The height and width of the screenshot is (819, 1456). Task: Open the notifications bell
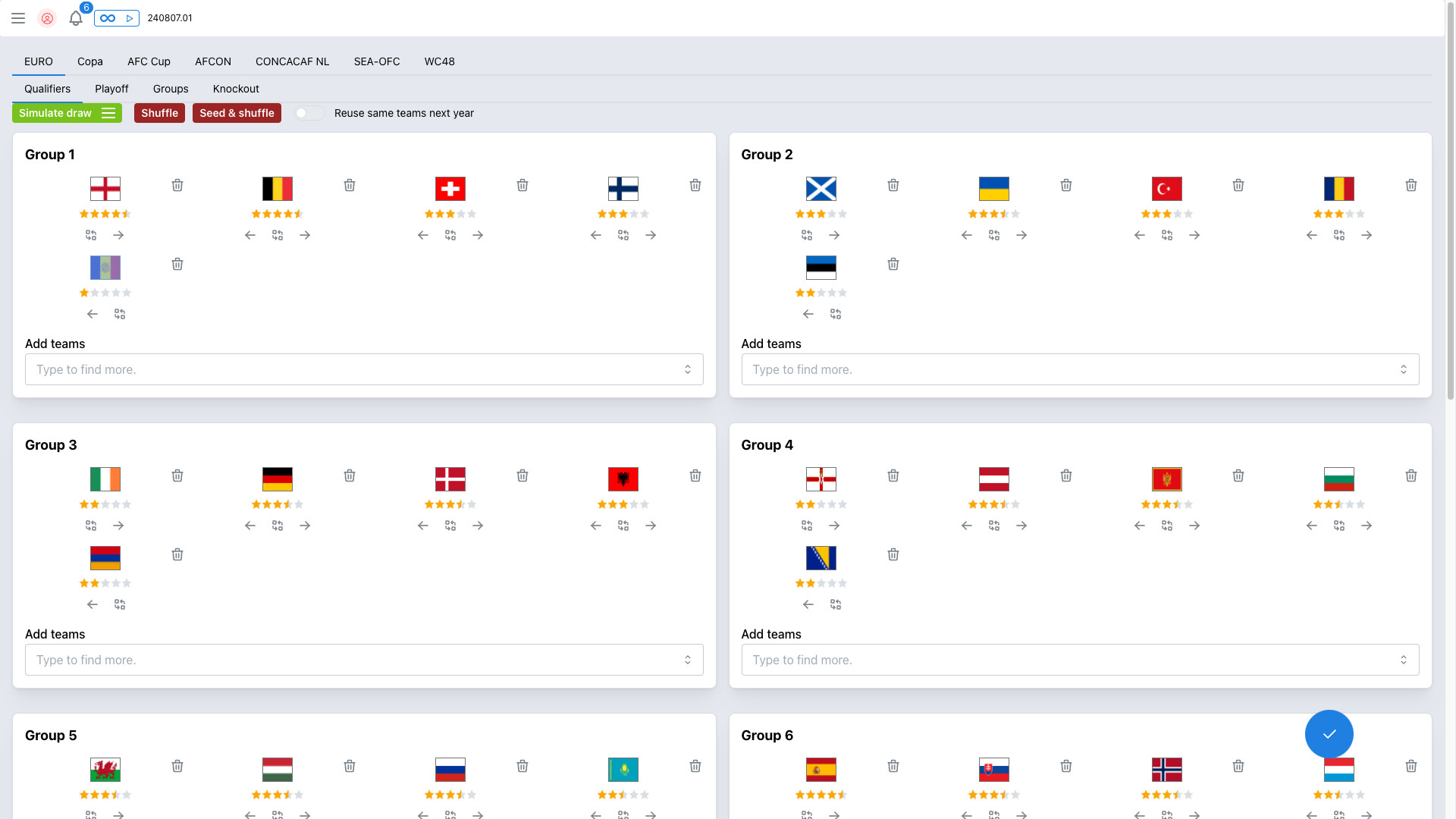[76, 18]
